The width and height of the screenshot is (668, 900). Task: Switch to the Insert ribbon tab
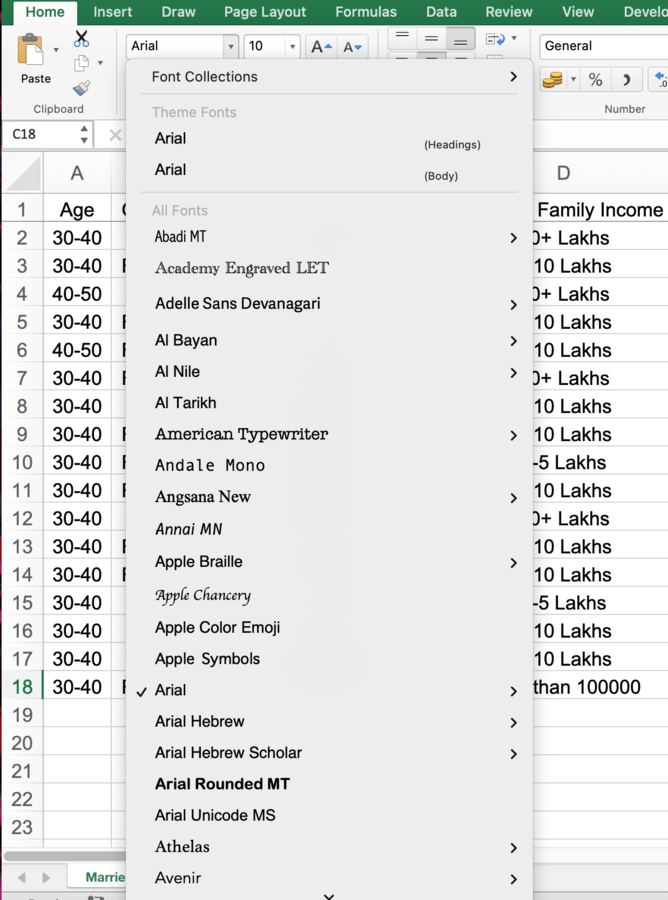click(113, 12)
